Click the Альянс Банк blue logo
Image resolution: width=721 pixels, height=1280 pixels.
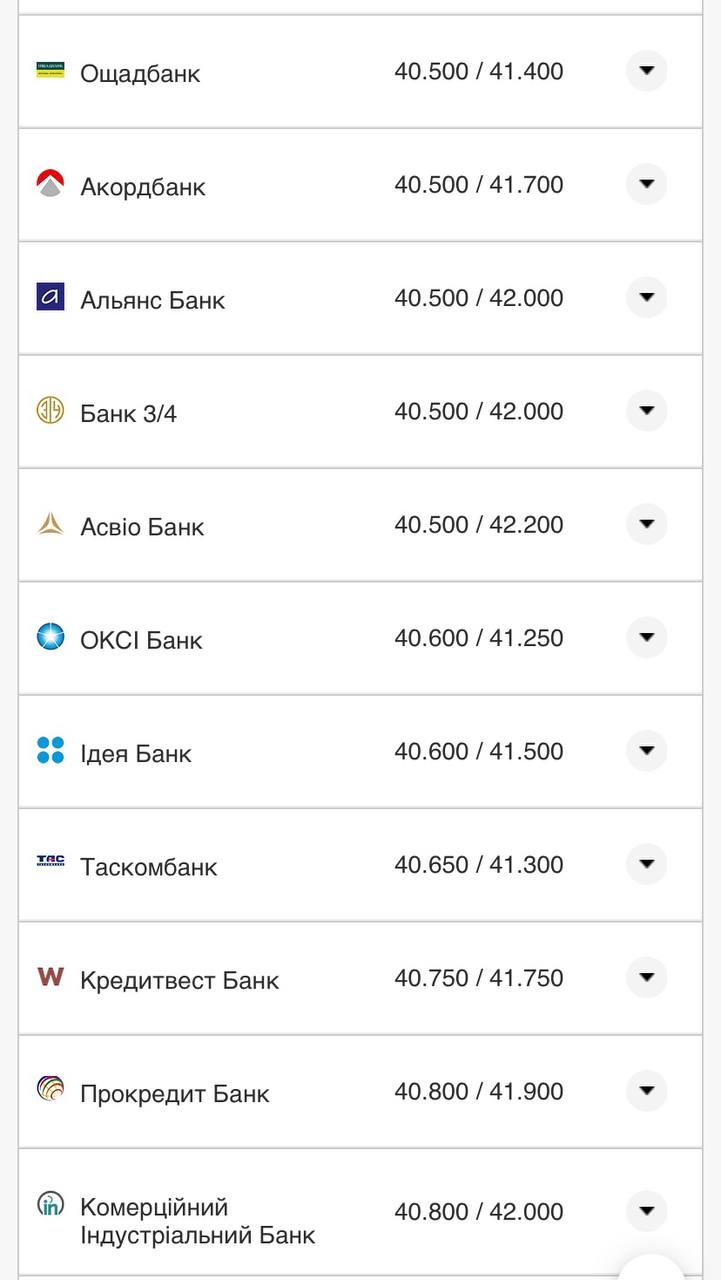50,297
